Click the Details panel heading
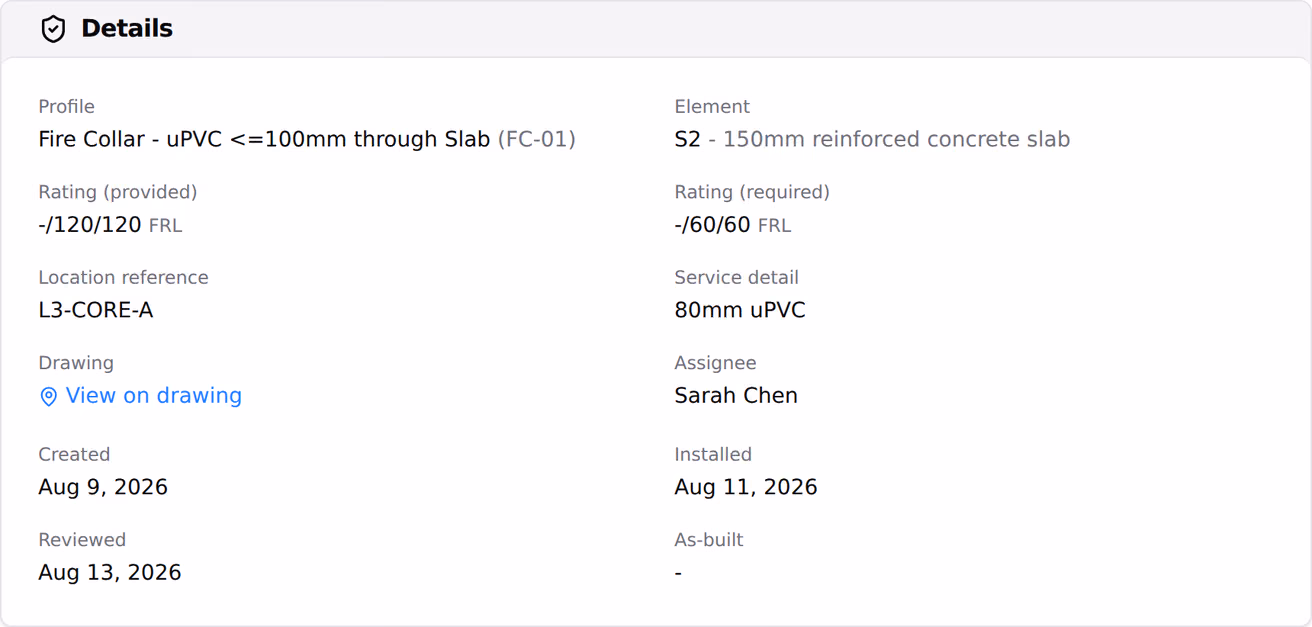The width and height of the screenshot is (1312, 627). coord(127,29)
